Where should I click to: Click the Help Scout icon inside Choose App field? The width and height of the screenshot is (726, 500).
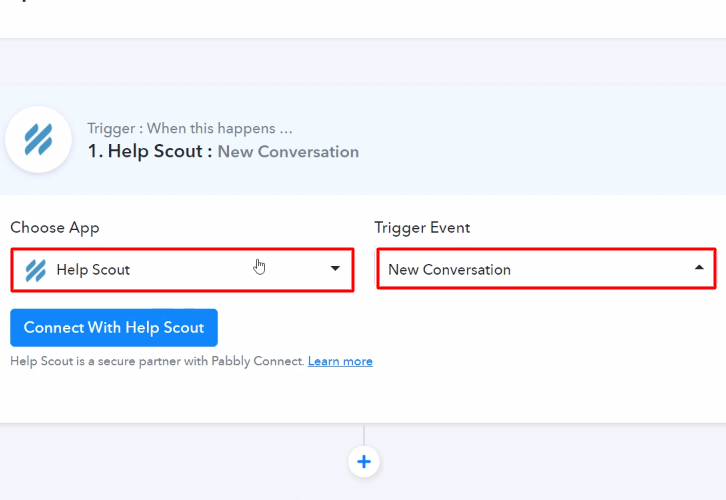36,270
